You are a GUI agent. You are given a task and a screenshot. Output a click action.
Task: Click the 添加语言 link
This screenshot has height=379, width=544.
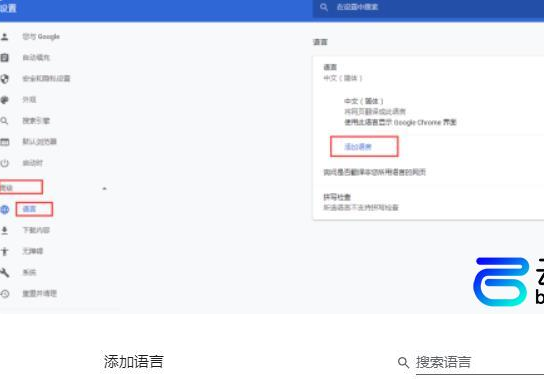coord(358,146)
